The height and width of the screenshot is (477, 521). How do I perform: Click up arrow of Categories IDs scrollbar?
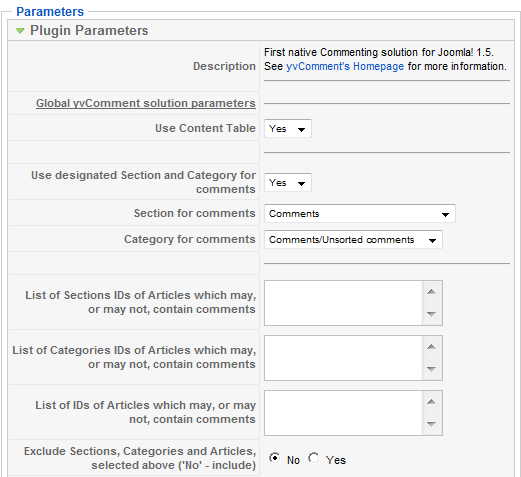coord(432,347)
